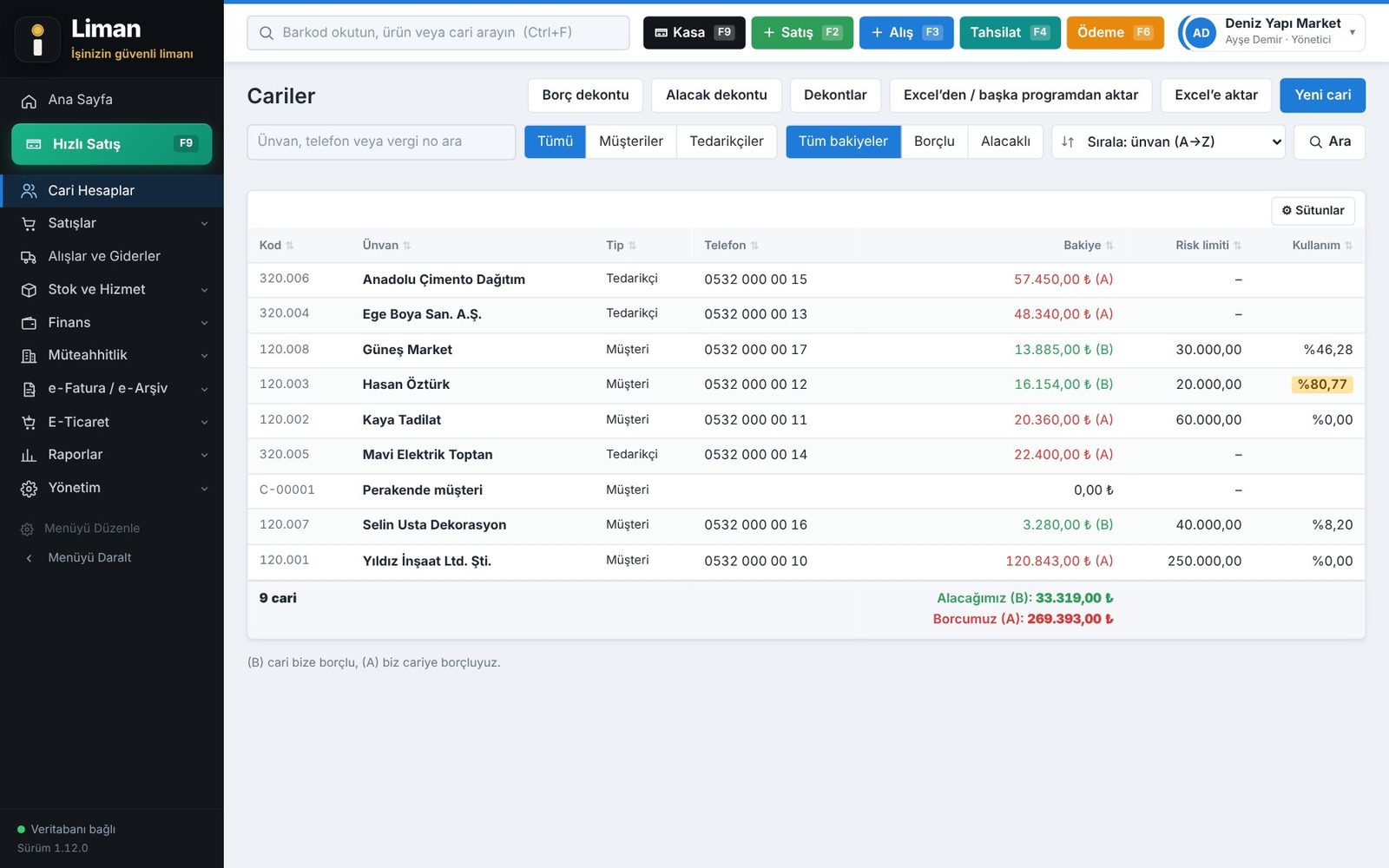This screenshot has height=868, width=1389.
Task: Click the Yönetim gear icon
Action: 29,489
